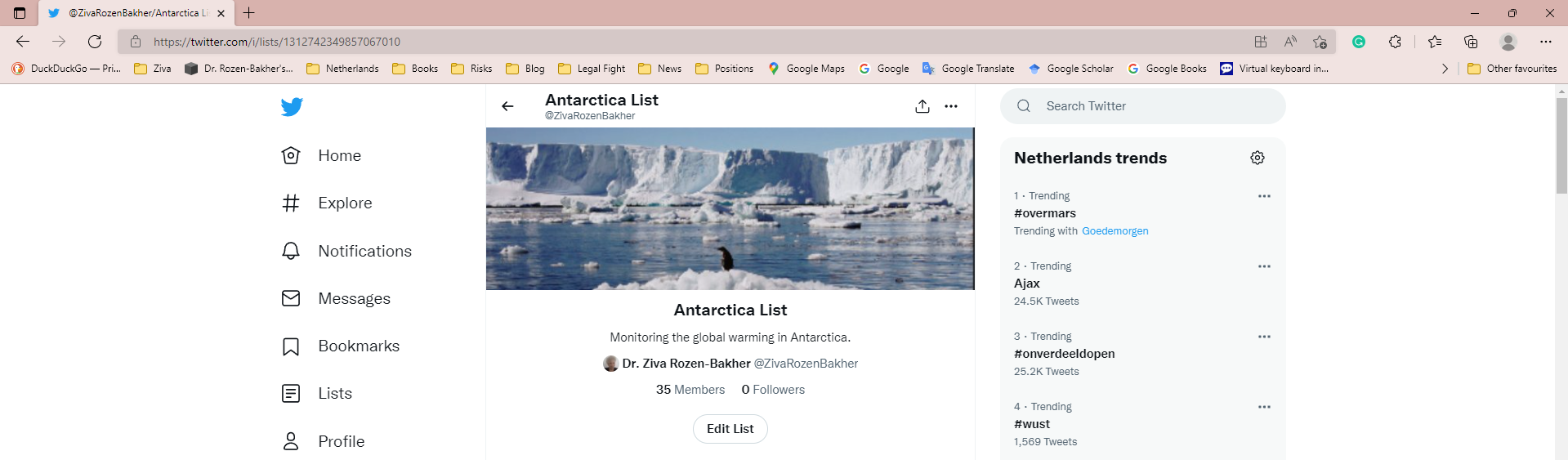Image resolution: width=1568 pixels, height=460 pixels.
Task: Open Explore from the sidebar
Action: pyautogui.click(x=327, y=203)
